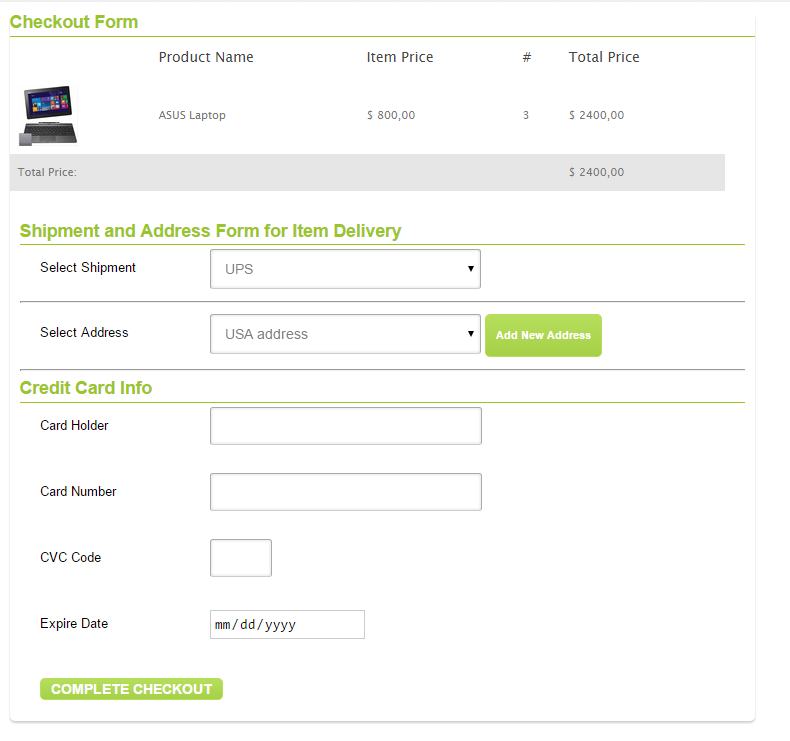The height and width of the screenshot is (741, 790).
Task: Click the Item Price column header
Action: 400,57
